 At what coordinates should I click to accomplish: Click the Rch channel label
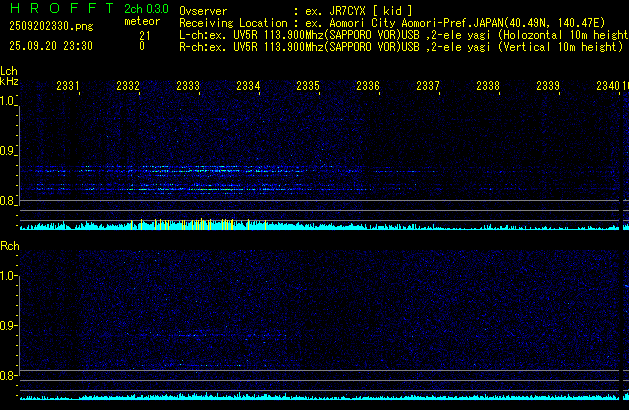9,245
